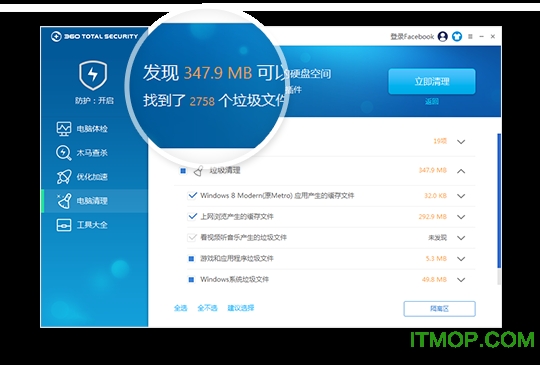Open the 隔离区 button
Image resolution: width=540 pixels, height=365 pixels.
[439, 309]
